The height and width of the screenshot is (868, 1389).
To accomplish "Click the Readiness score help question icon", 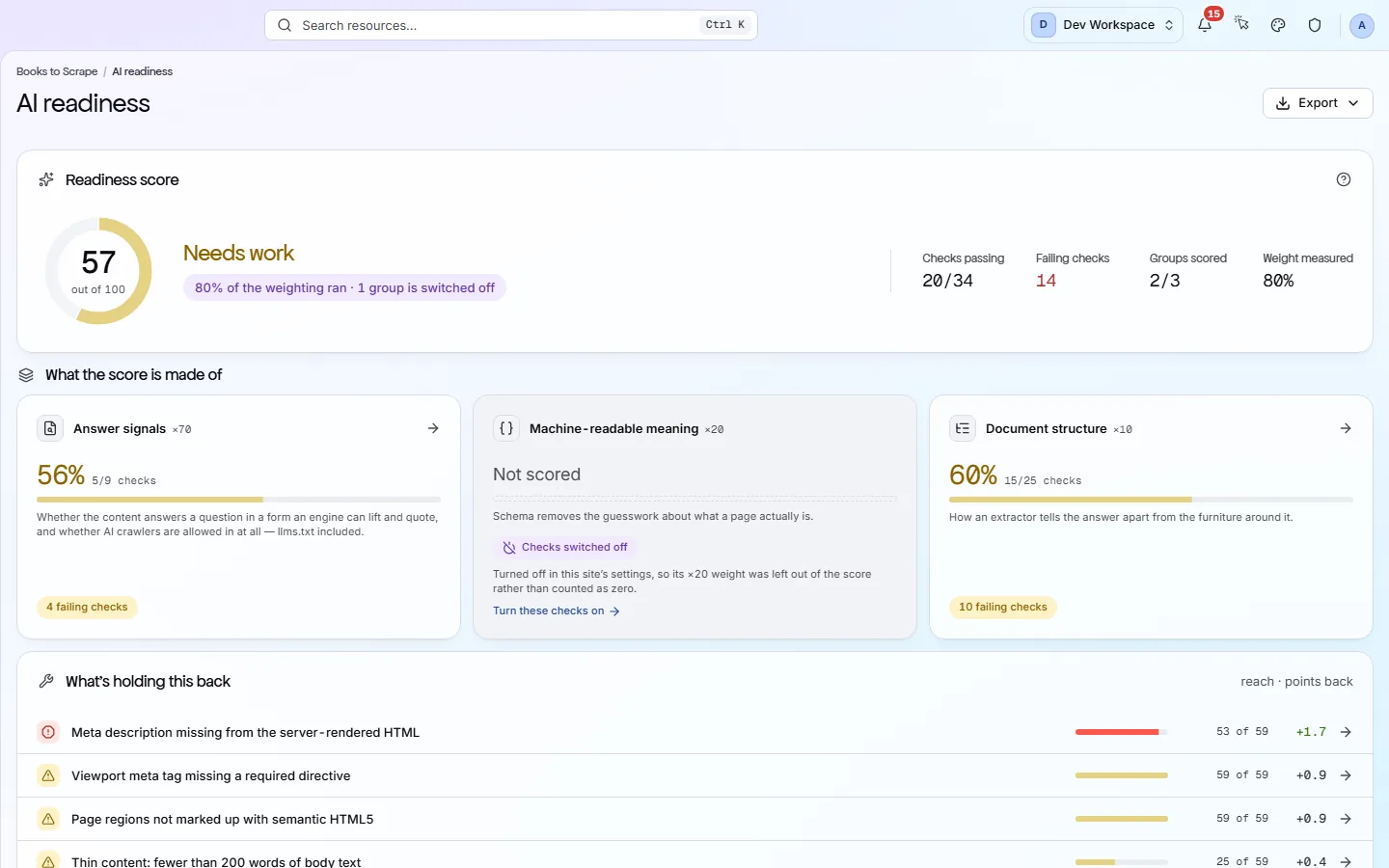I will click(1344, 179).
